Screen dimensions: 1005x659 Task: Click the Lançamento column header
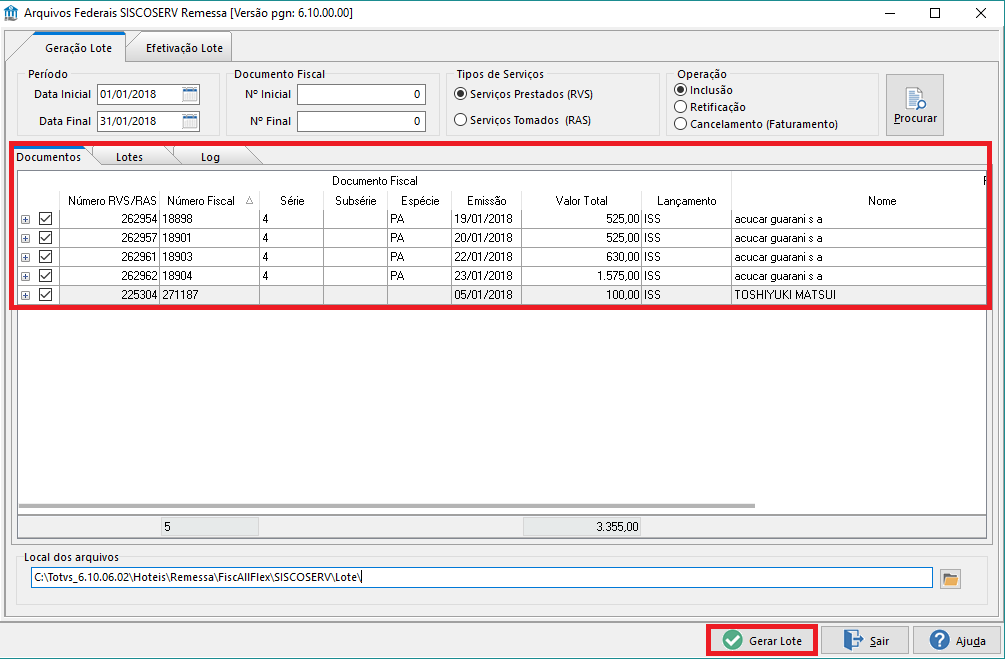(x=686, y=201)
